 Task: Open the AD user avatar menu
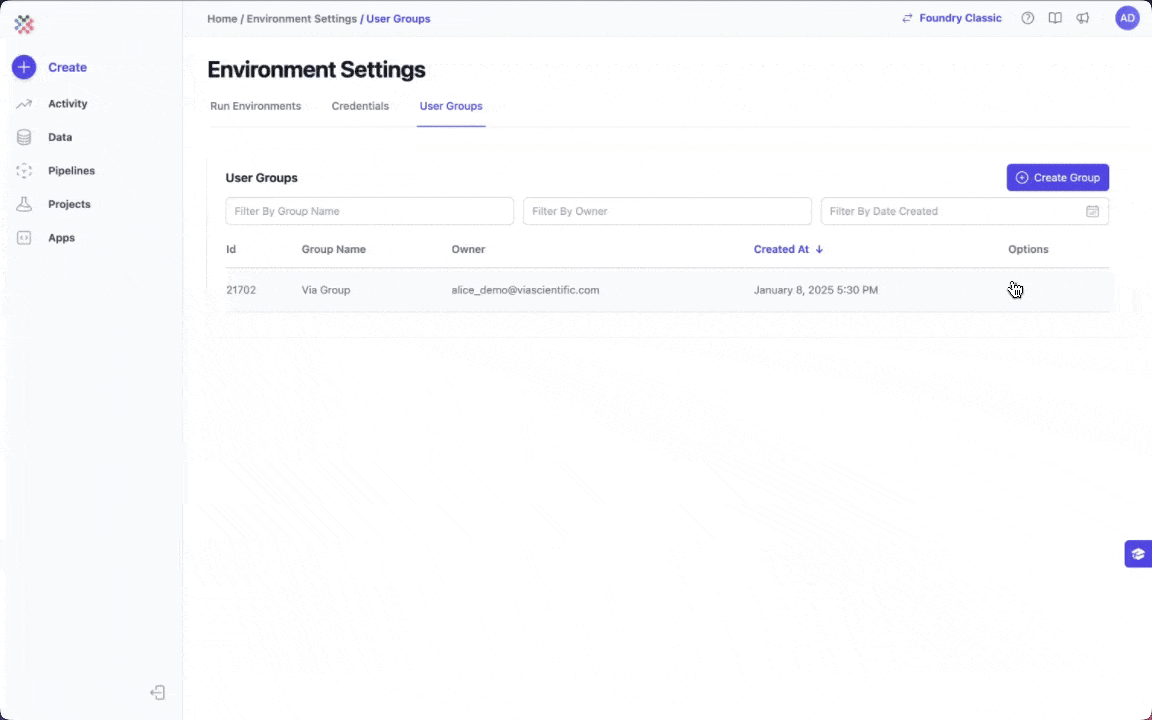point(1127,18)
